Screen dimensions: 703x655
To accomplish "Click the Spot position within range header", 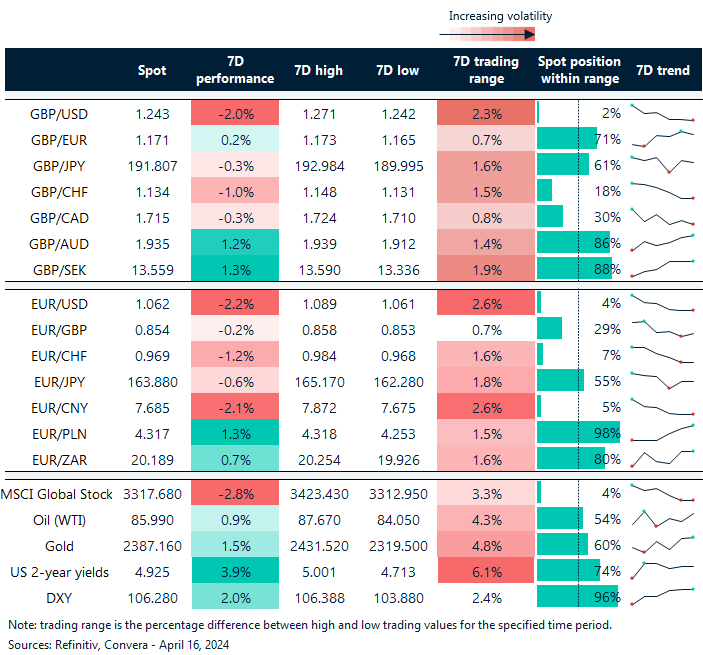I will pyautogui.click(x=579, y=70).
